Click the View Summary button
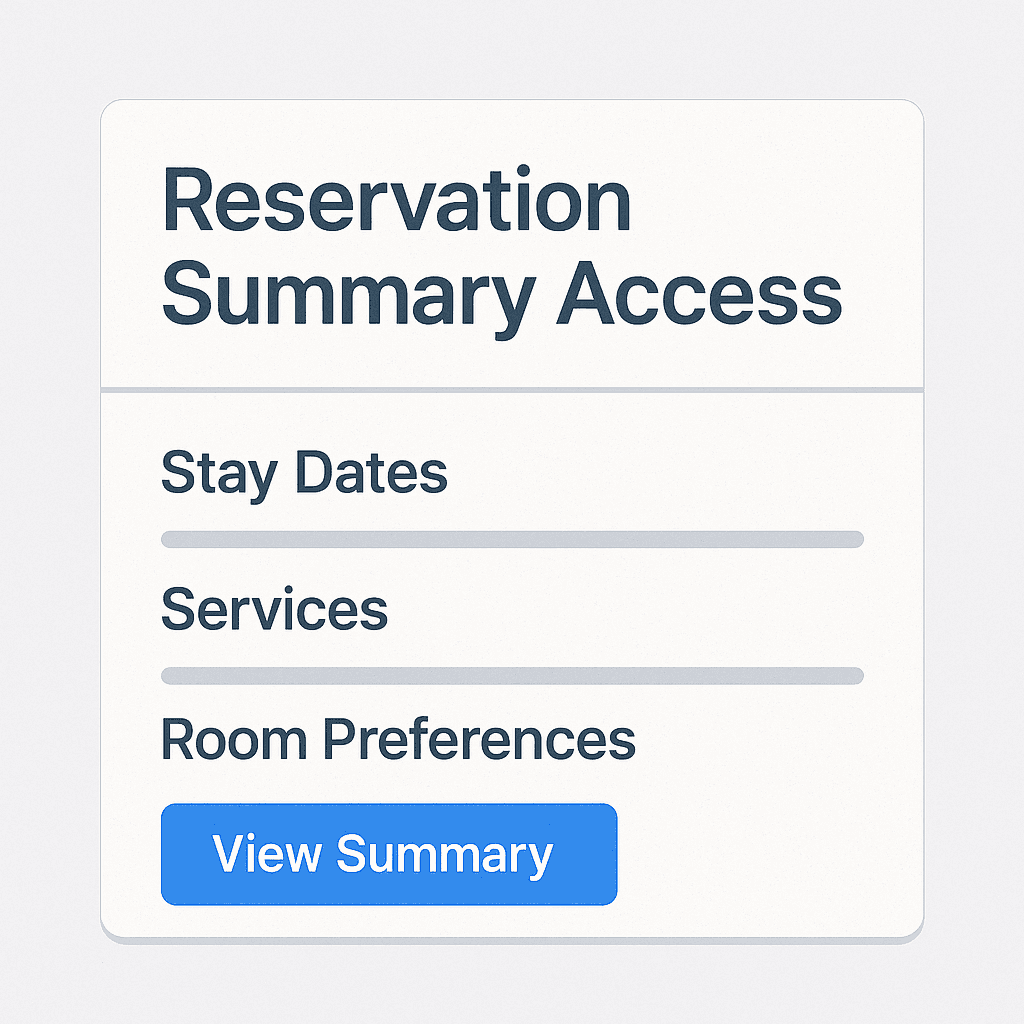This screenshot has height=1024, width=1024. 388,854
